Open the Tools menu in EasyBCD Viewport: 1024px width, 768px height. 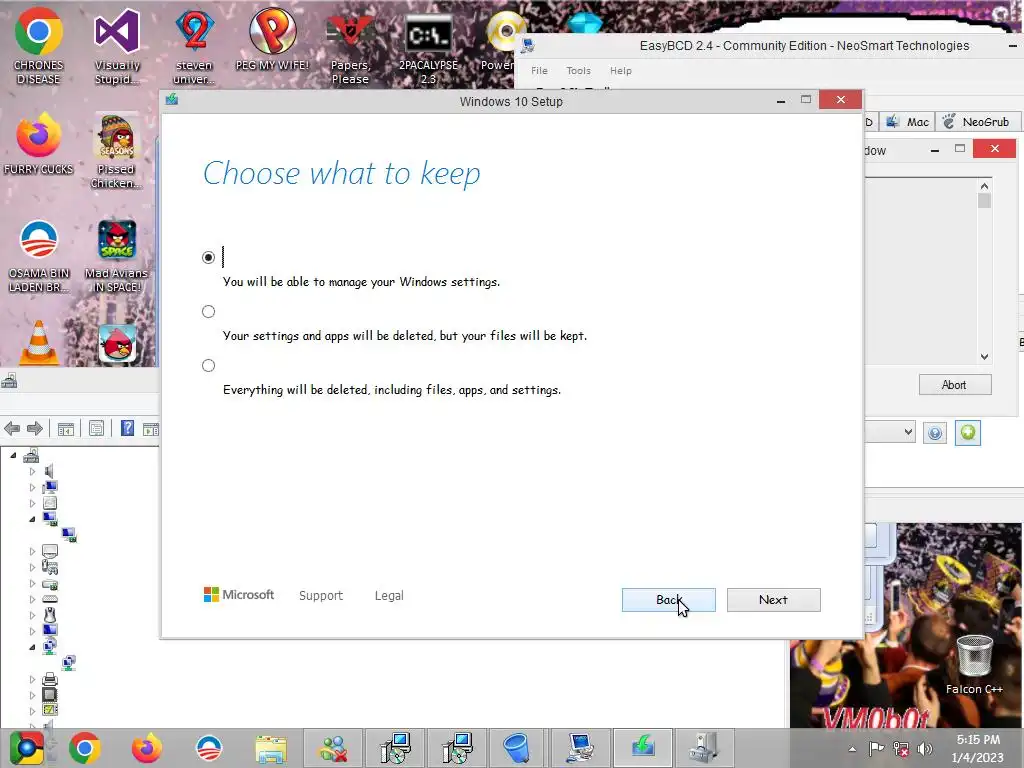click(x=579, y=71)
